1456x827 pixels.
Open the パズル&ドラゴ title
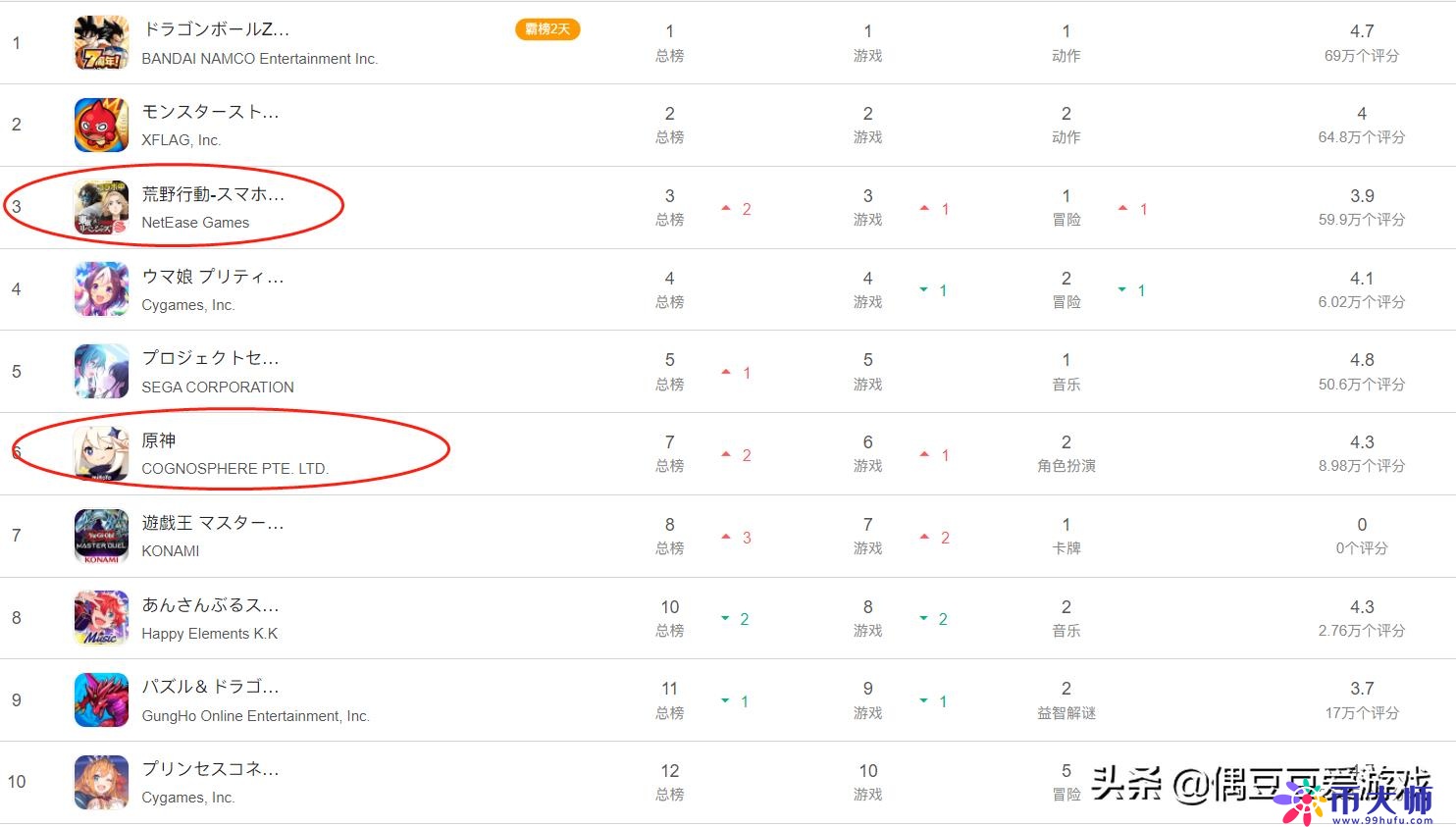211,687
